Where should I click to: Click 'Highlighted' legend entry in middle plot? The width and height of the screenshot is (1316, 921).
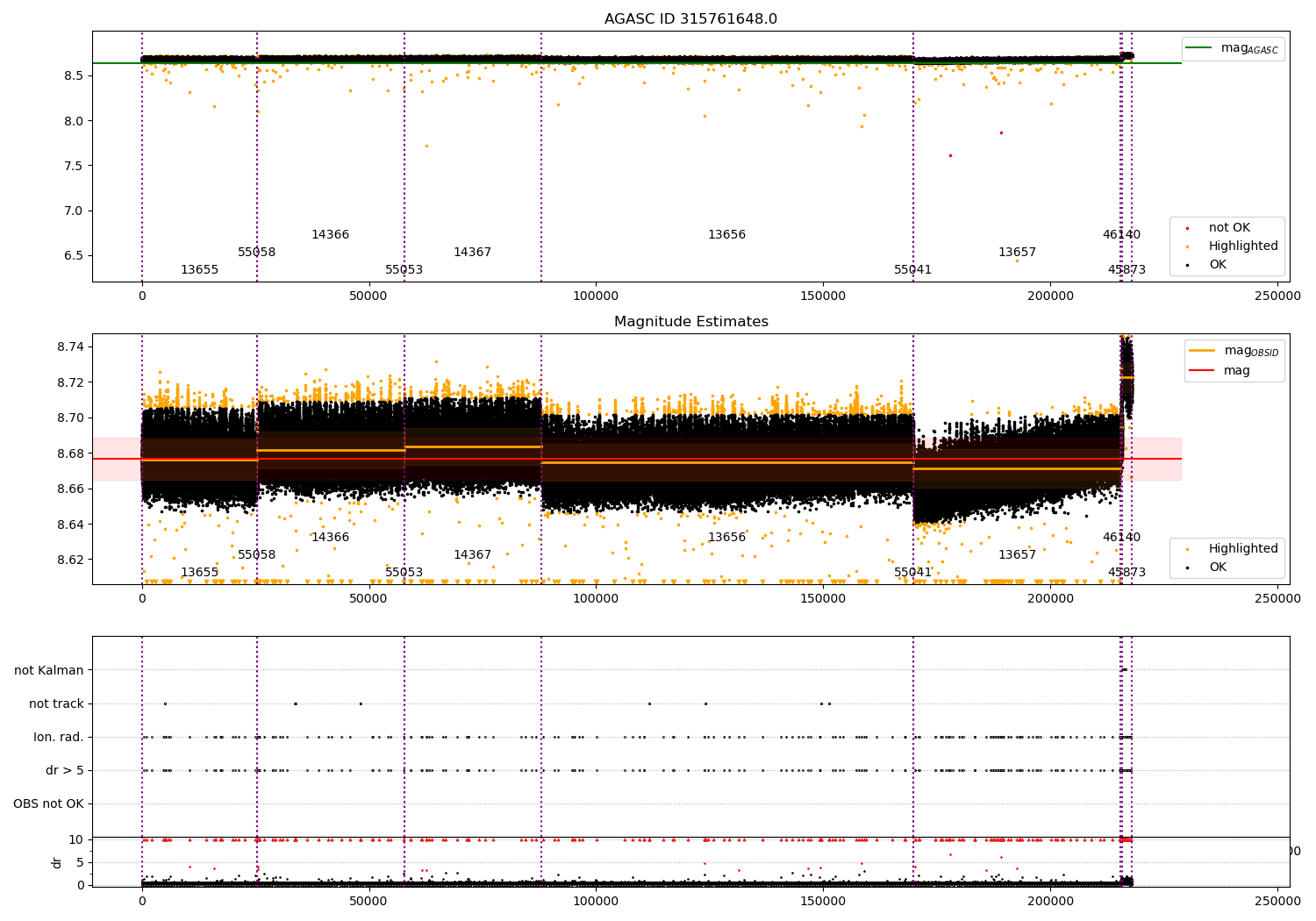(x=1243, y=549)
